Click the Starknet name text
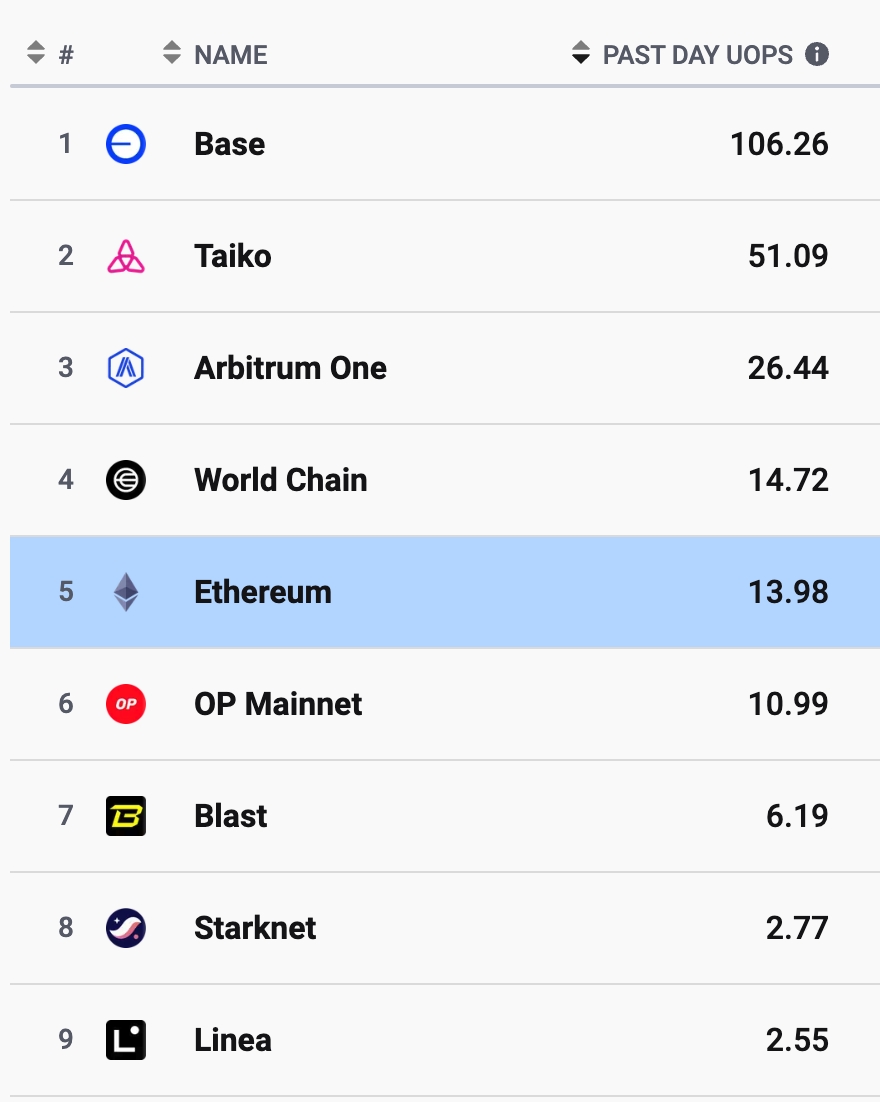 click(255, 928)
